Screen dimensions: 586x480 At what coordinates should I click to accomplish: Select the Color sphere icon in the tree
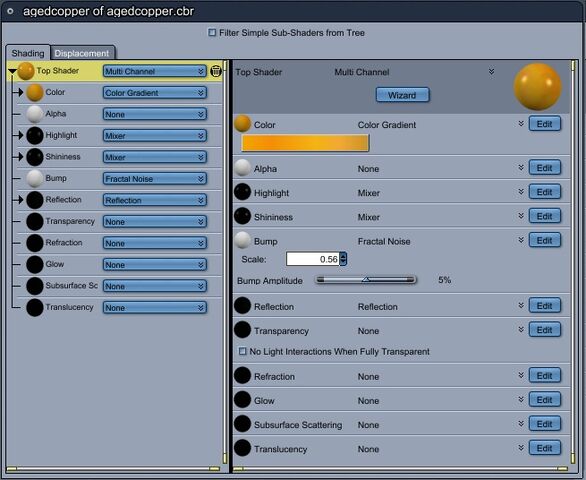click(x=35, y=92)
